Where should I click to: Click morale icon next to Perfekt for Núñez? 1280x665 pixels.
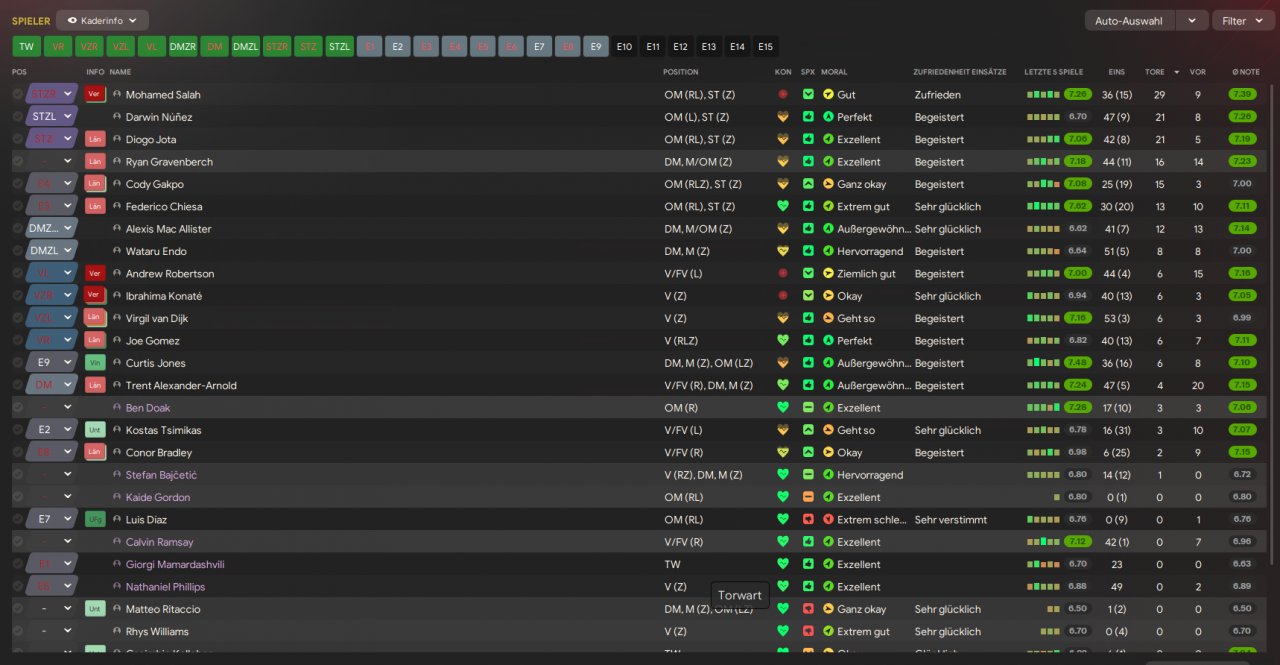pos(828,116)
